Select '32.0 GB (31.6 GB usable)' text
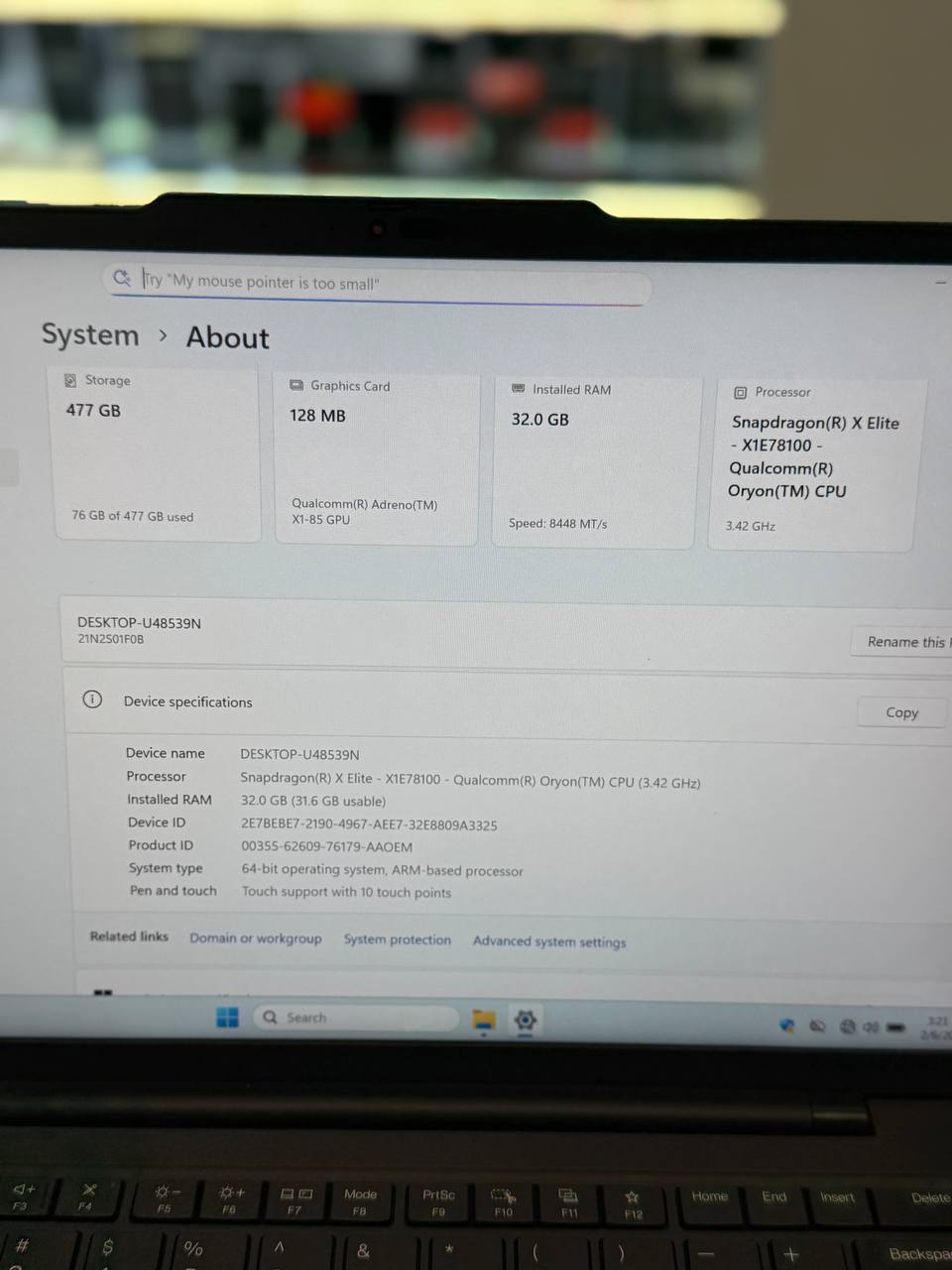 pos(313,801)
